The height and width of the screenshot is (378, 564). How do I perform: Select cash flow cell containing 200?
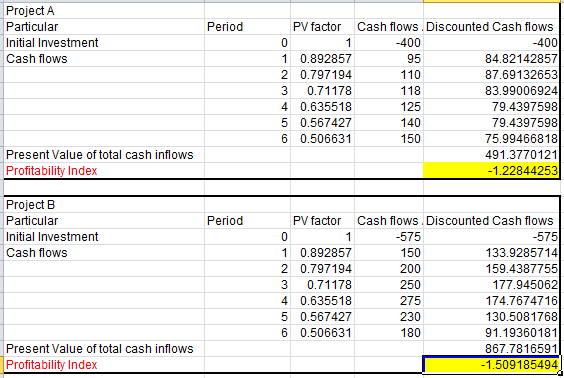coord(389,269)
